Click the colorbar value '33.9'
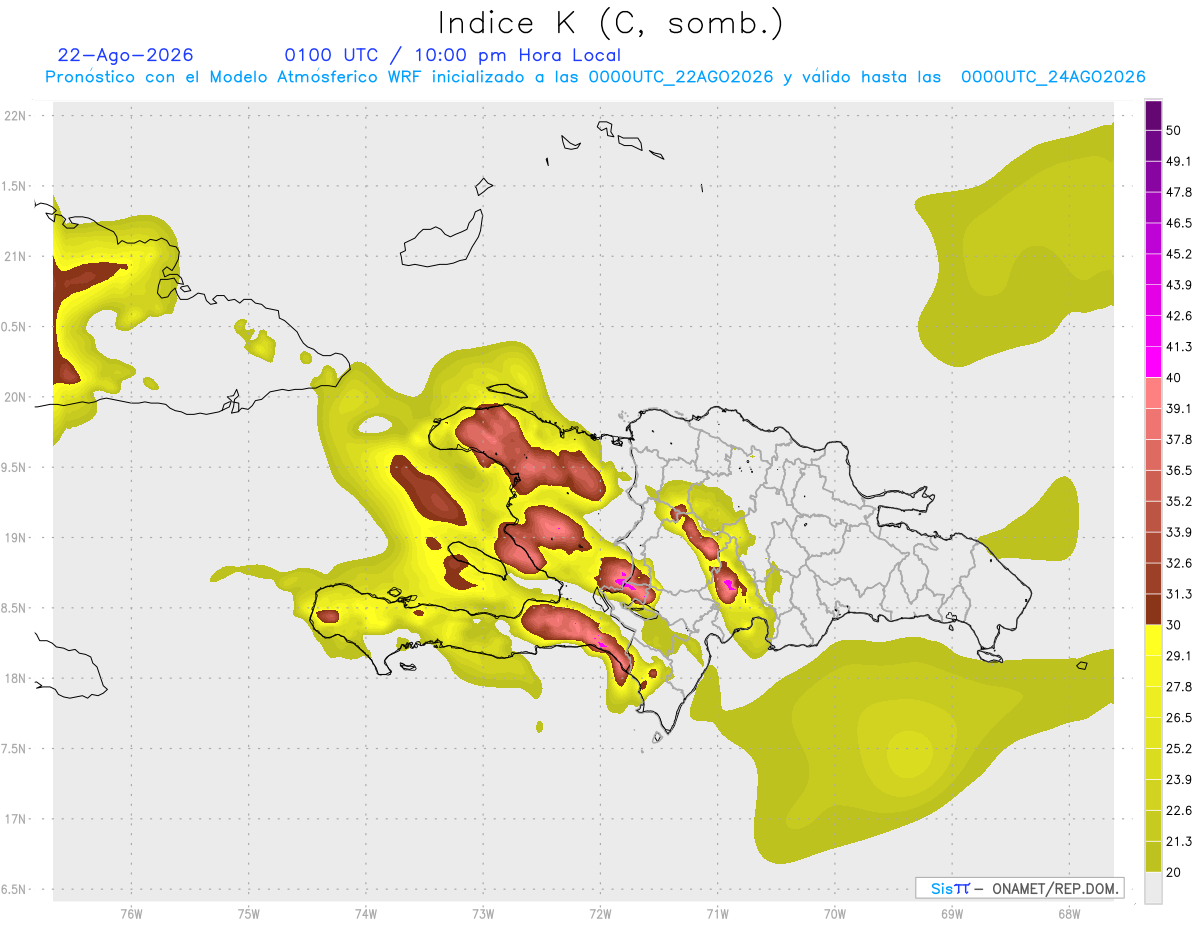This screenshot has width=1200, height=927. (x=1179, y=532)
